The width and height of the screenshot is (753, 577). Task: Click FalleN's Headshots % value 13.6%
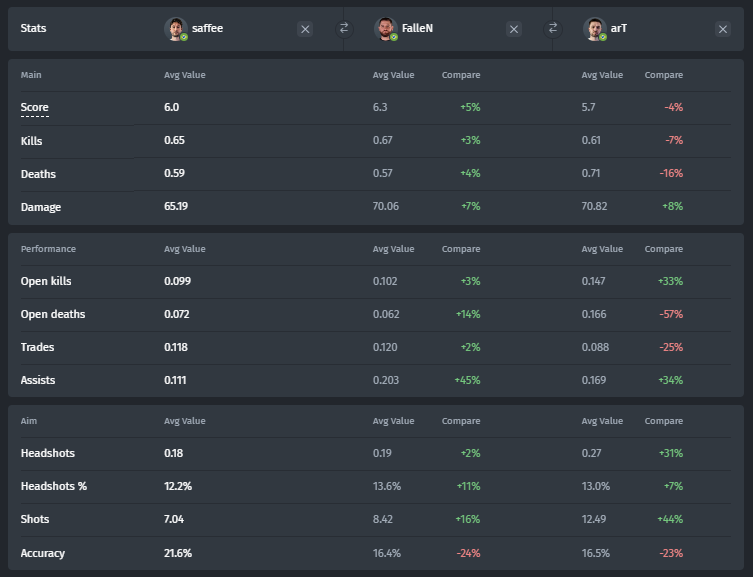pos(387,486)
